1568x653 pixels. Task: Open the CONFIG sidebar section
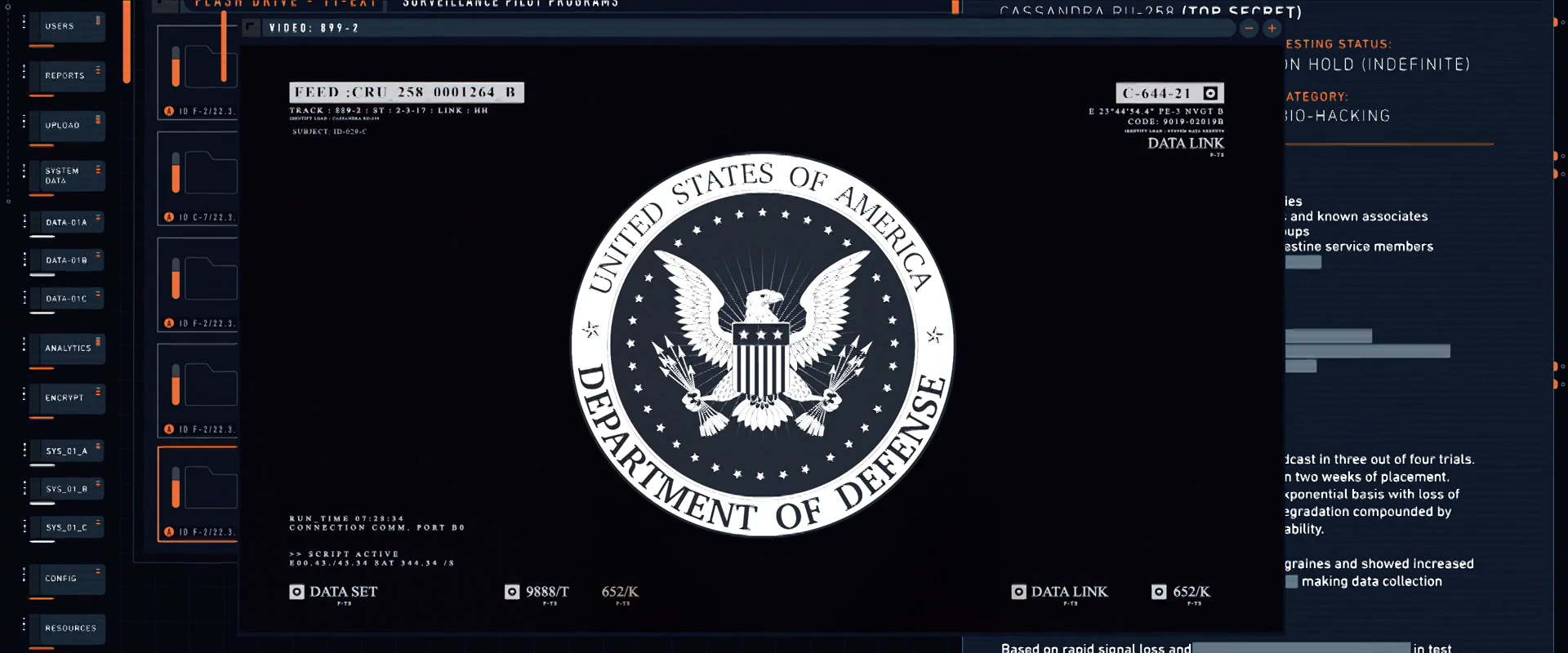point(67,579)
